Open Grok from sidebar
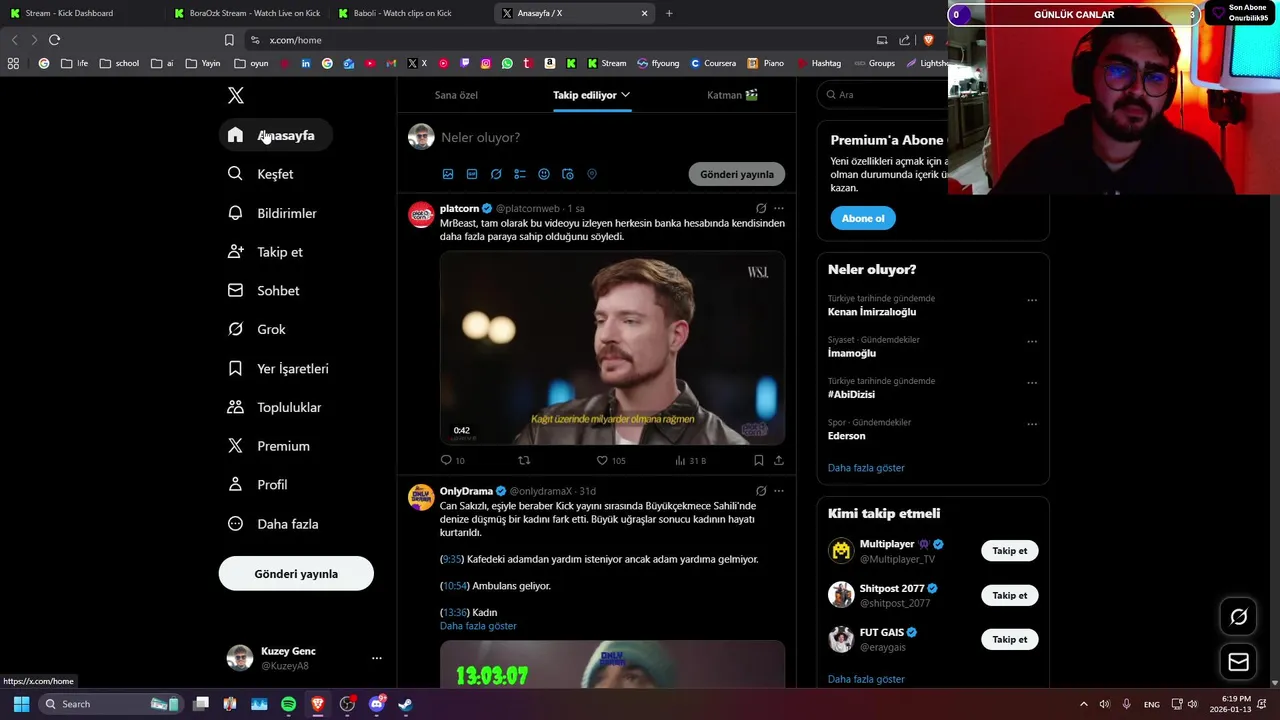 pyautogui.click(x=258, y=329)
